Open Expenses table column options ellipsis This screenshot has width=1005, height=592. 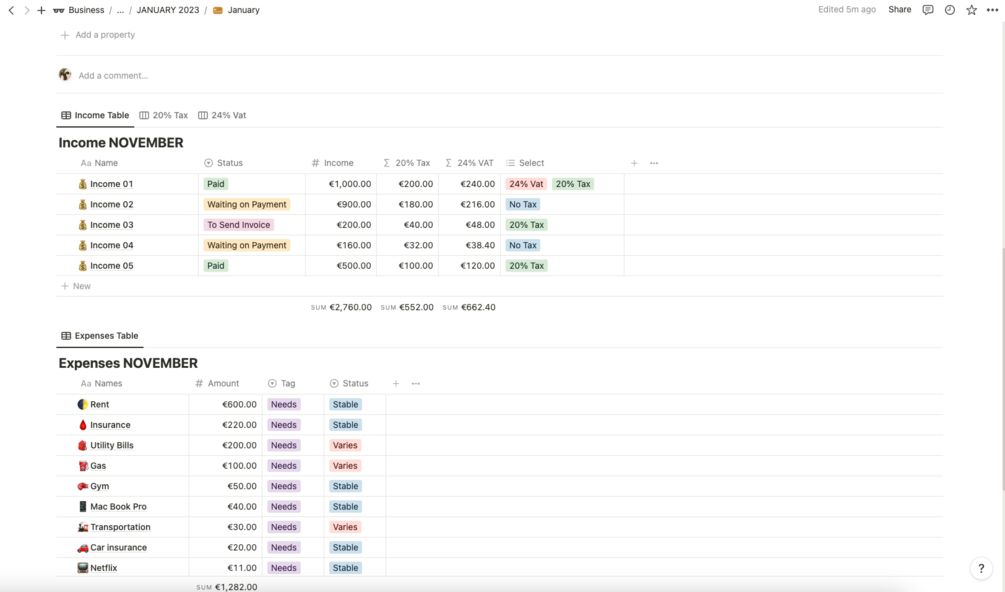[x=416, y=384]
